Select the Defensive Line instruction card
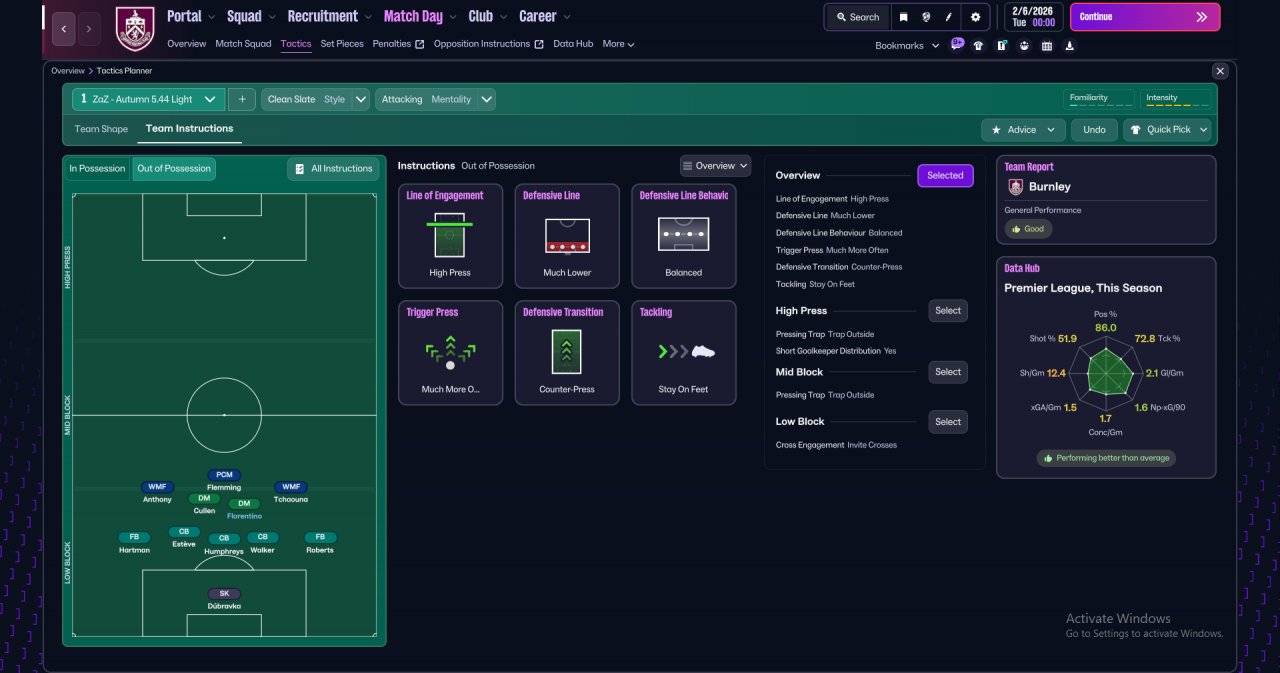The height and width of the screenshot is (673, 1280). pos(567,236)
